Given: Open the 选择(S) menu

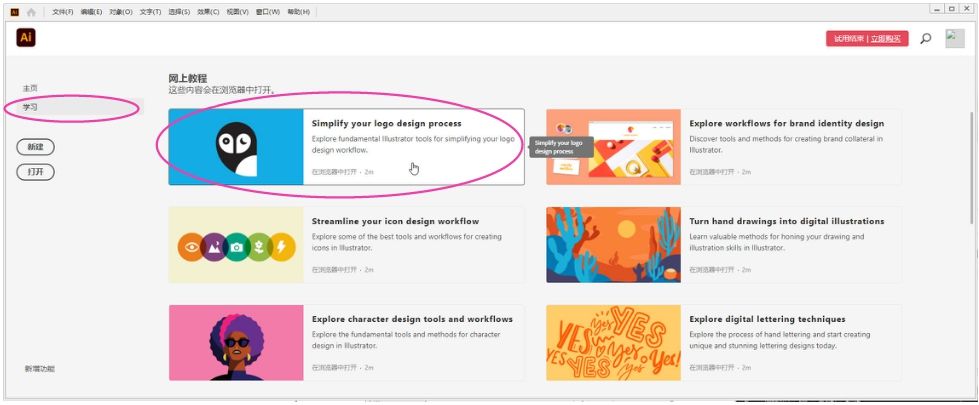Looking at the screenshot, I should [179, 12].
